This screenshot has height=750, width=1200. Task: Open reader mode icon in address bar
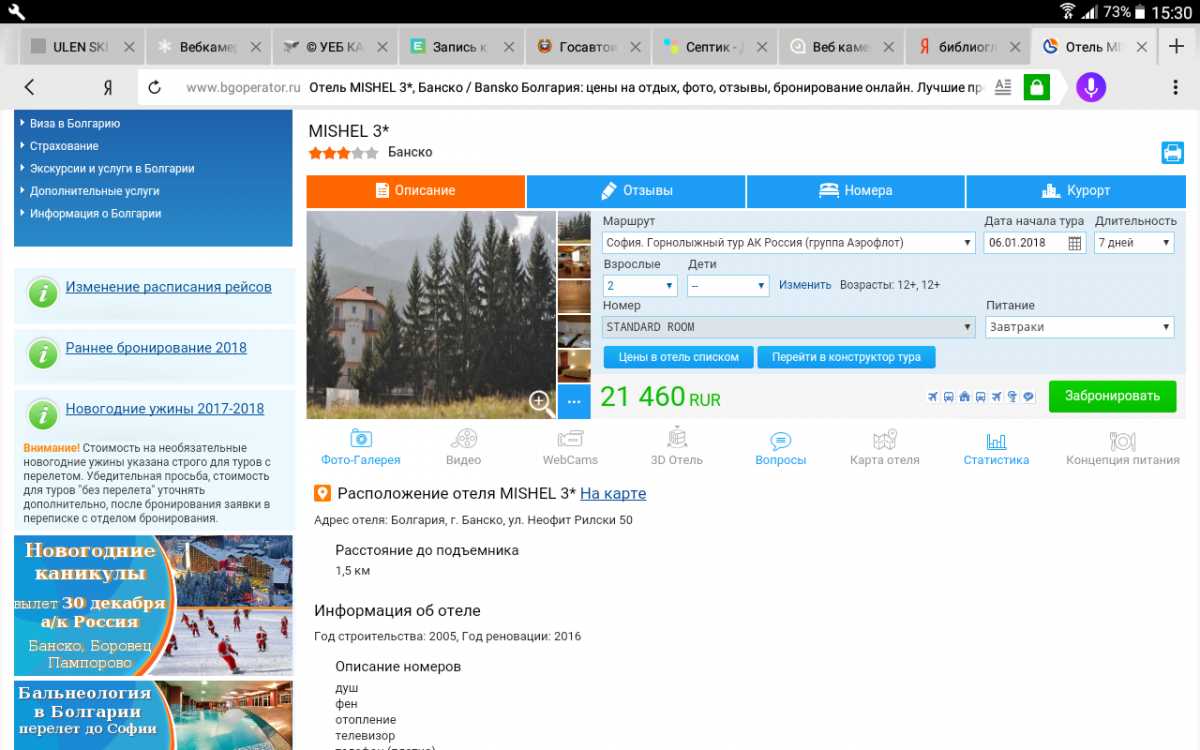coord(1004,87)
